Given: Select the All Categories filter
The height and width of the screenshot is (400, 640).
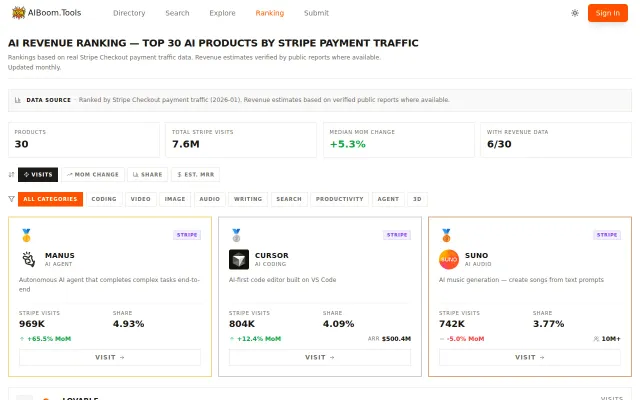Looking at the screenshot, I should tap(50, 199).
